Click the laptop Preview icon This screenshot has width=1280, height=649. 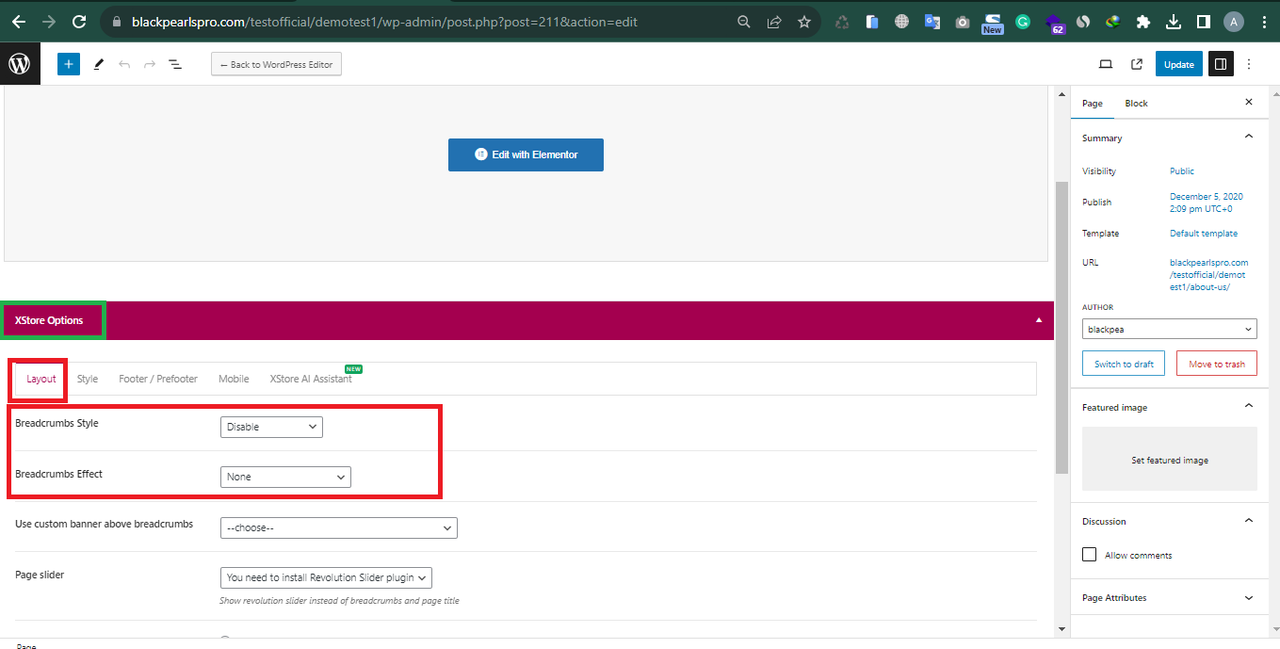pyautogui.click(x=1105, y=64)
